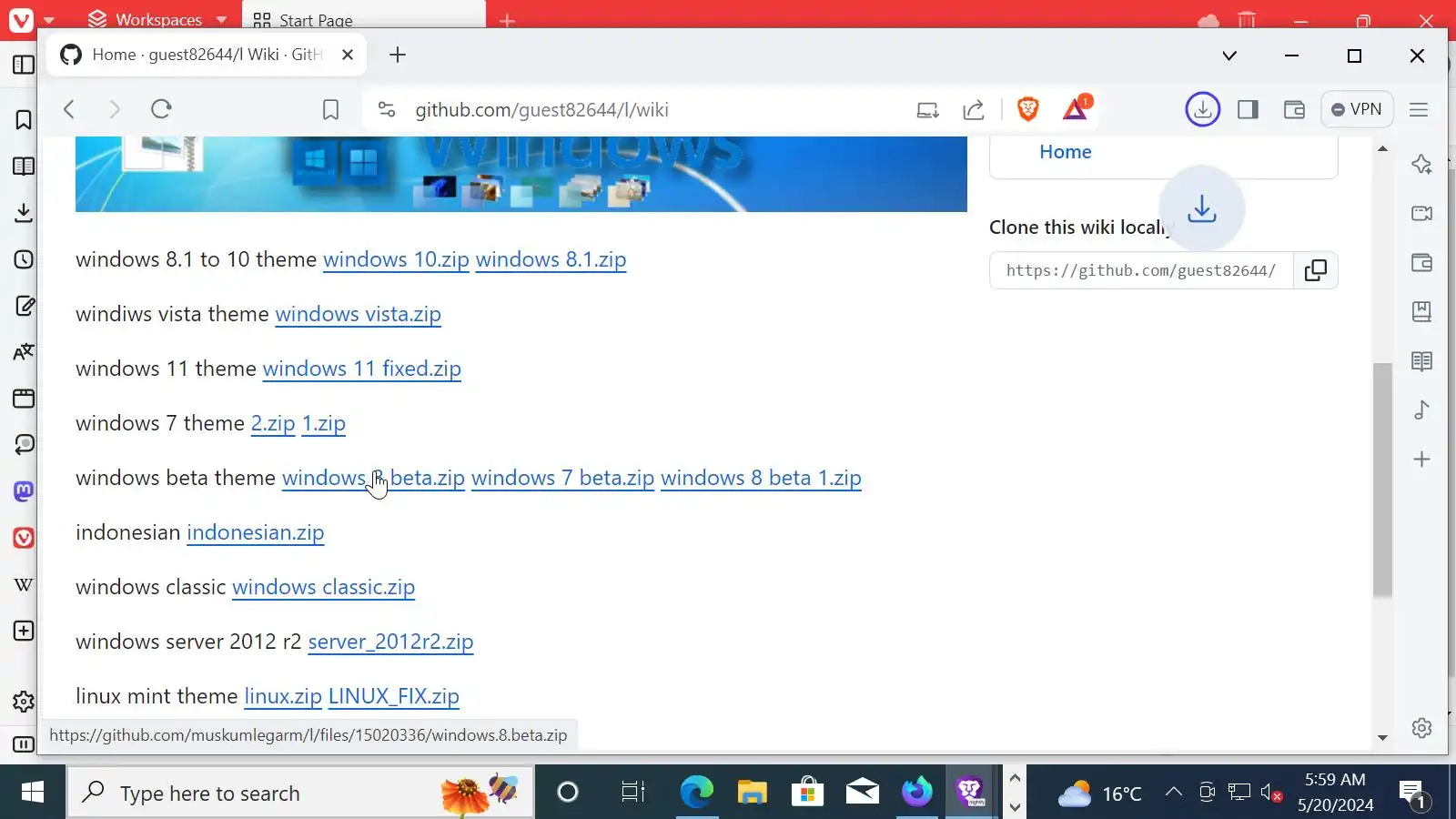Share this page via share icon
The image size is (1456, 819).
pos(974,110)
